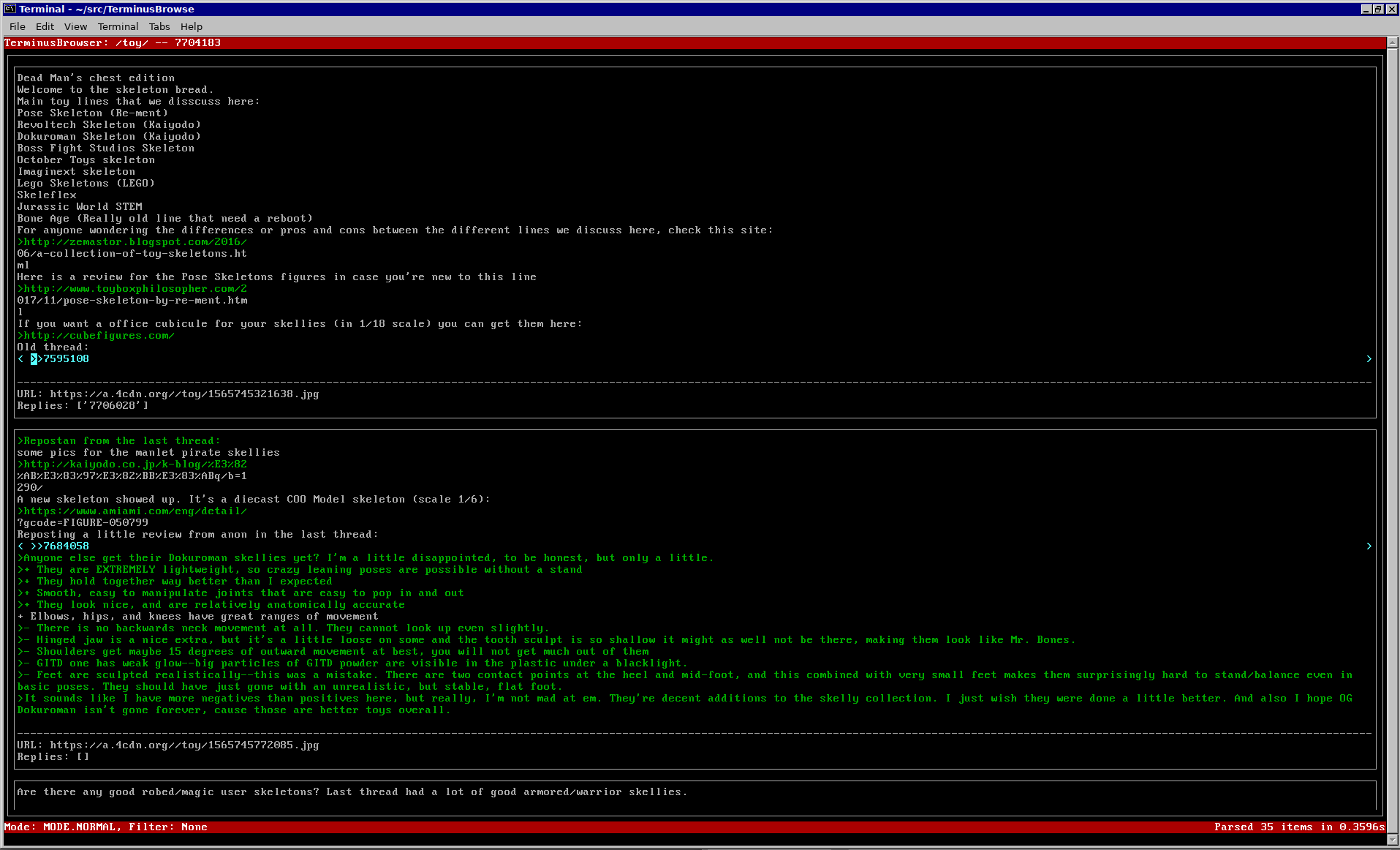Open the File menu
This screenshot has width=1400, height=850.
pyautogui.click(x=18, y=26)
